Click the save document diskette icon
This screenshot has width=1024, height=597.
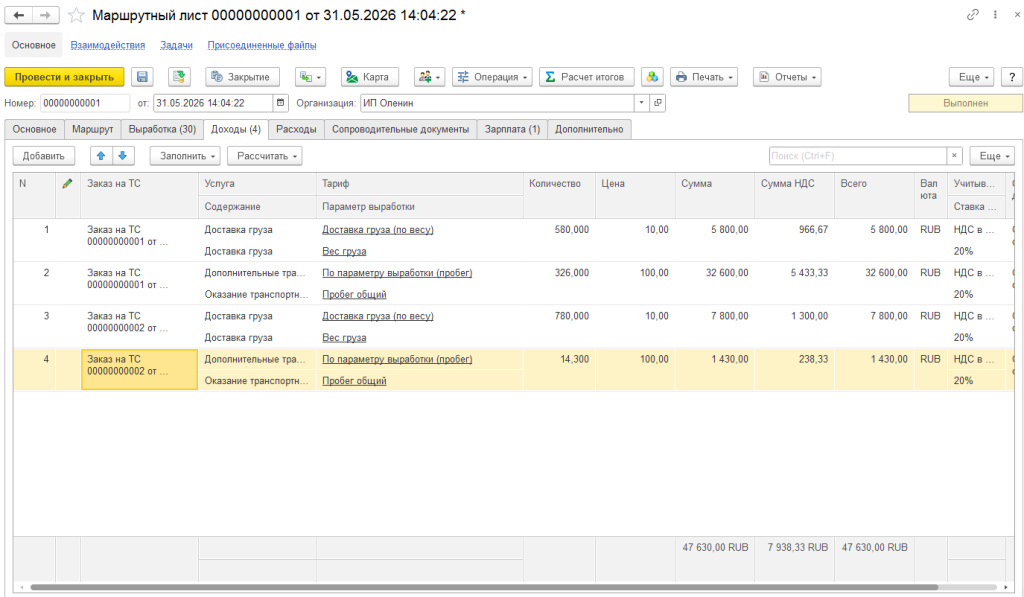click(x=142, y=77)
